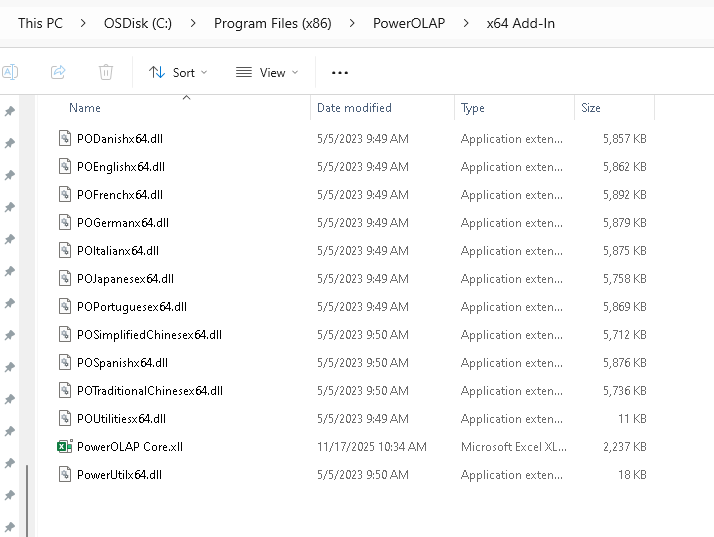714x537 pixels.
Task: Click the Rename toolbar icon
Action: [x=10, y=72]
